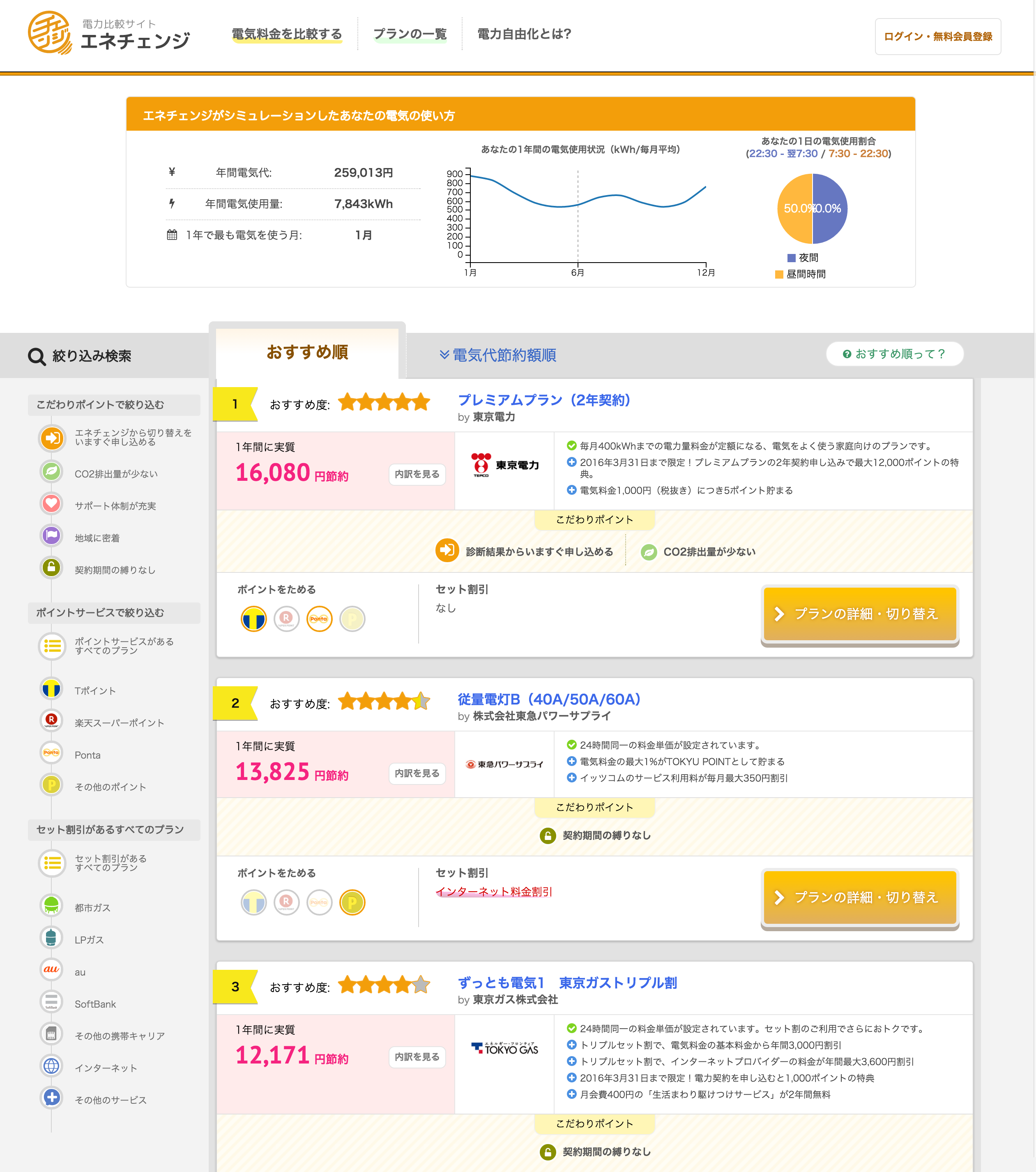The height and width of the screenshot is (1172, 1036).
Task: Filter by au carrier icon
Action: (x=52, y=969)
